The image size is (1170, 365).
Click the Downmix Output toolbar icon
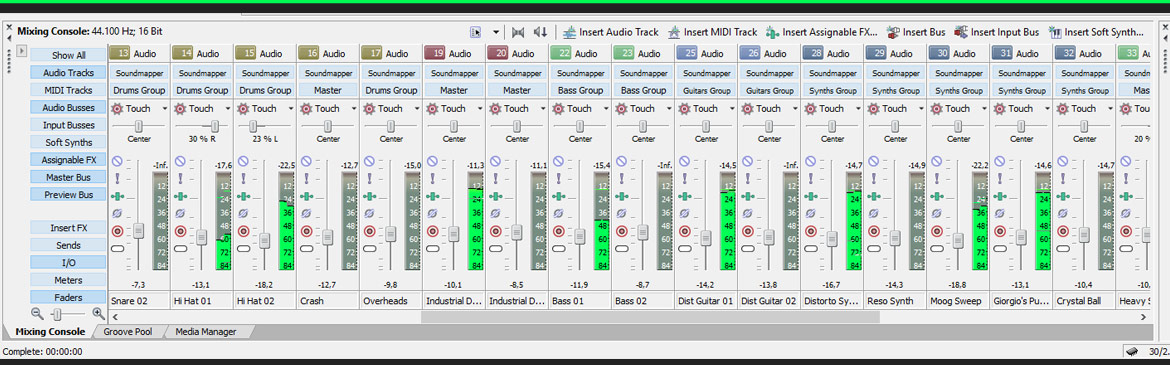pyautogui.click(x=519, y=32)
